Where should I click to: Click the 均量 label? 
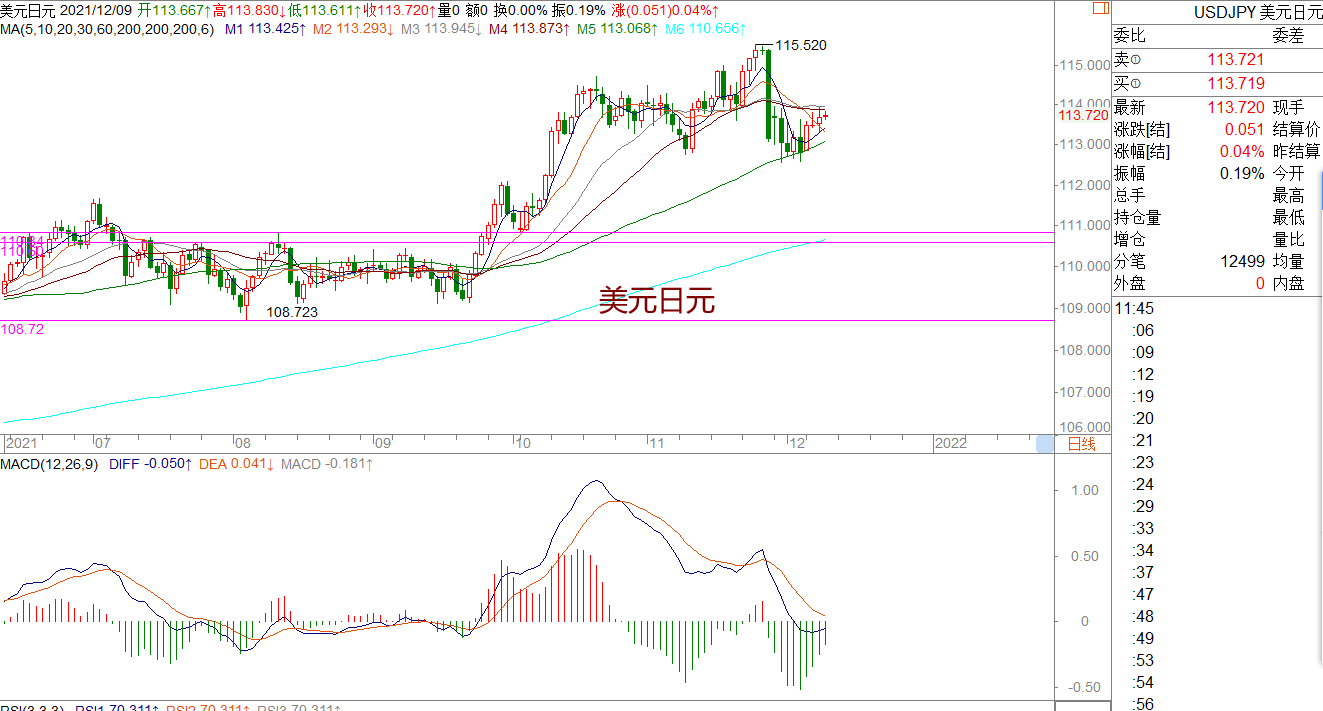point(1289,262)
